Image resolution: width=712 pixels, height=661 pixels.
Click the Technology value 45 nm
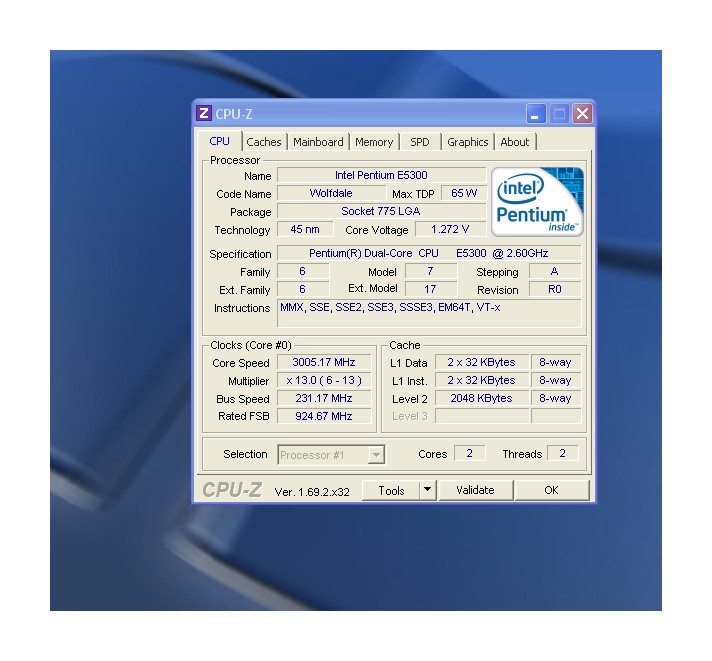305,229
